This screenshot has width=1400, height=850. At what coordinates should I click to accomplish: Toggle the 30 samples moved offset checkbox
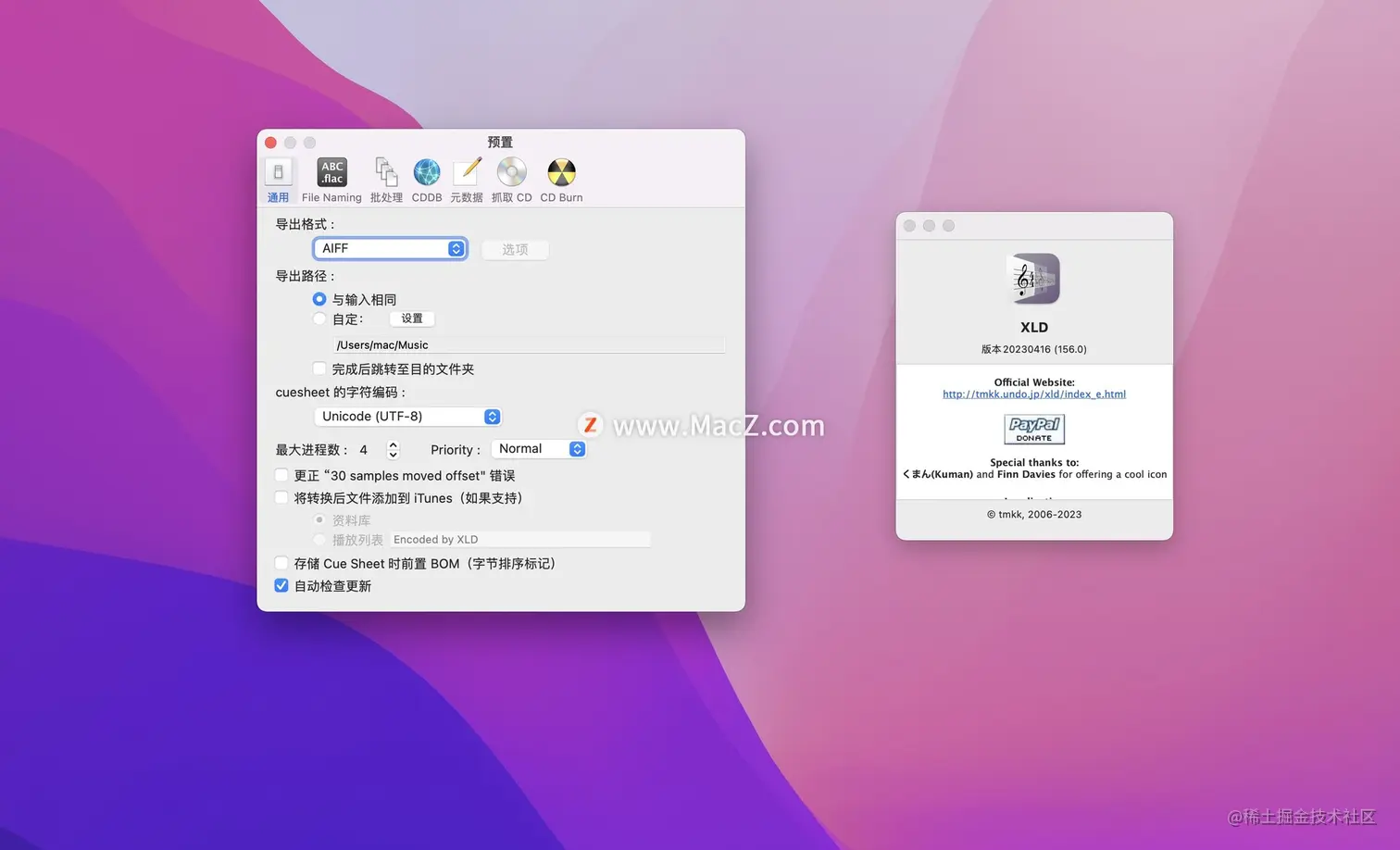click(x=281, y=475)
